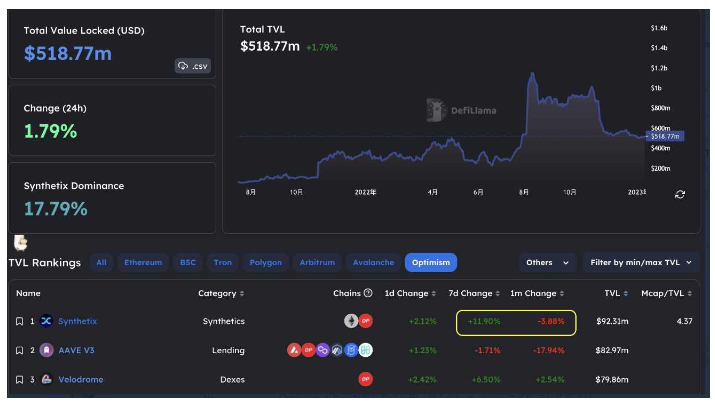
Task: Click the refresh icon under the TVL chart
Action: pos(680,195)
